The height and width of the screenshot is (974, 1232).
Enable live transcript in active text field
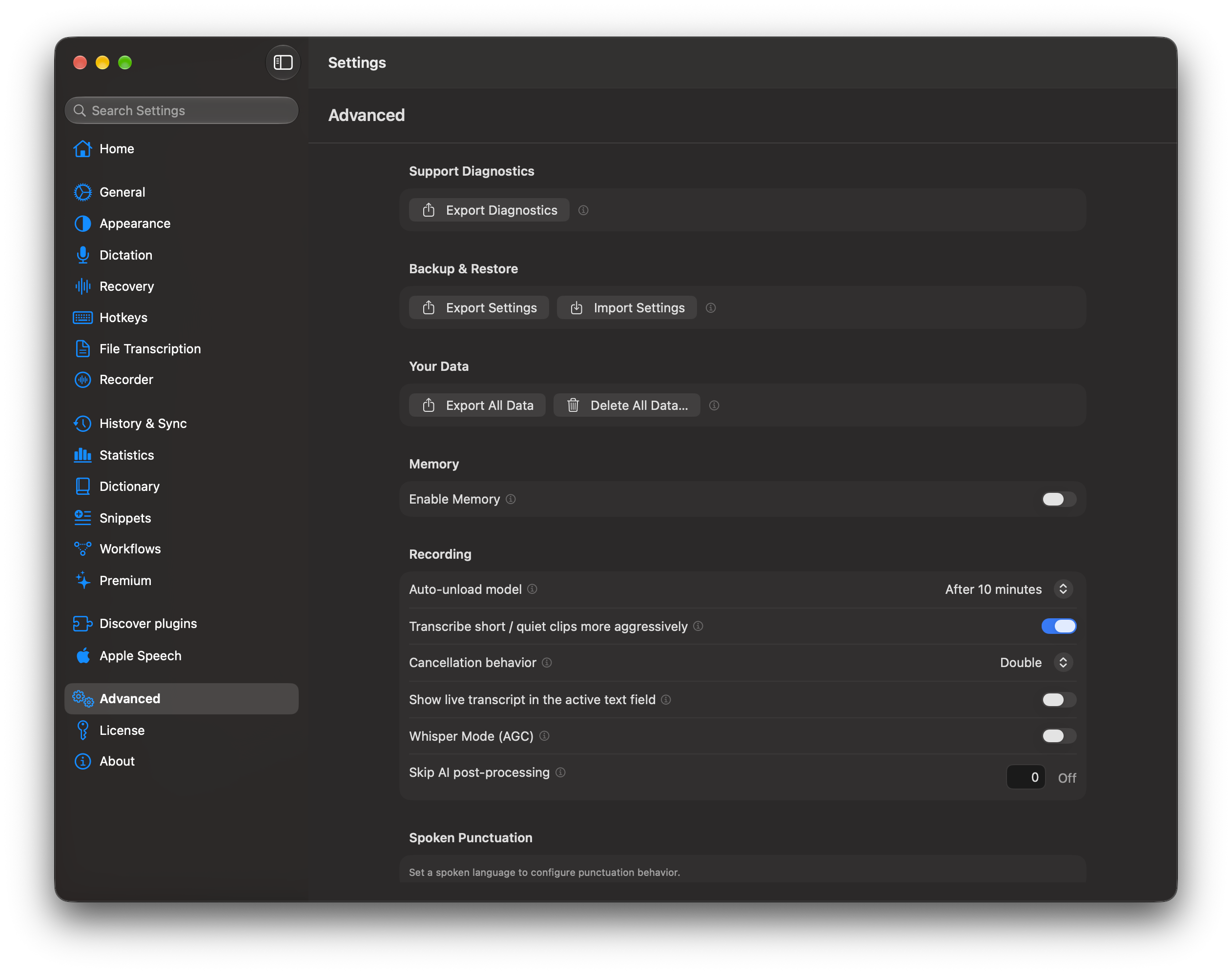point(1059,700)
